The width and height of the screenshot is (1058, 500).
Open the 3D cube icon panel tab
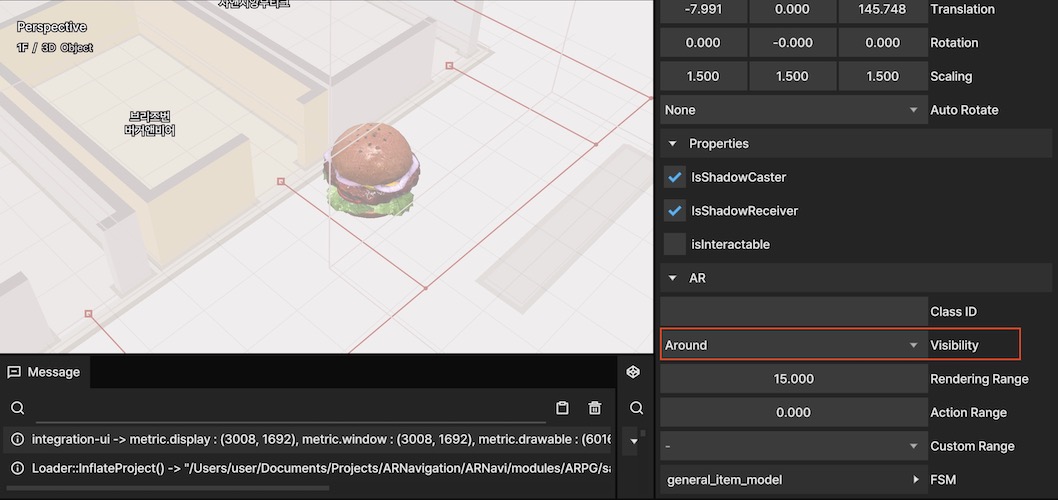click(633, 372)
